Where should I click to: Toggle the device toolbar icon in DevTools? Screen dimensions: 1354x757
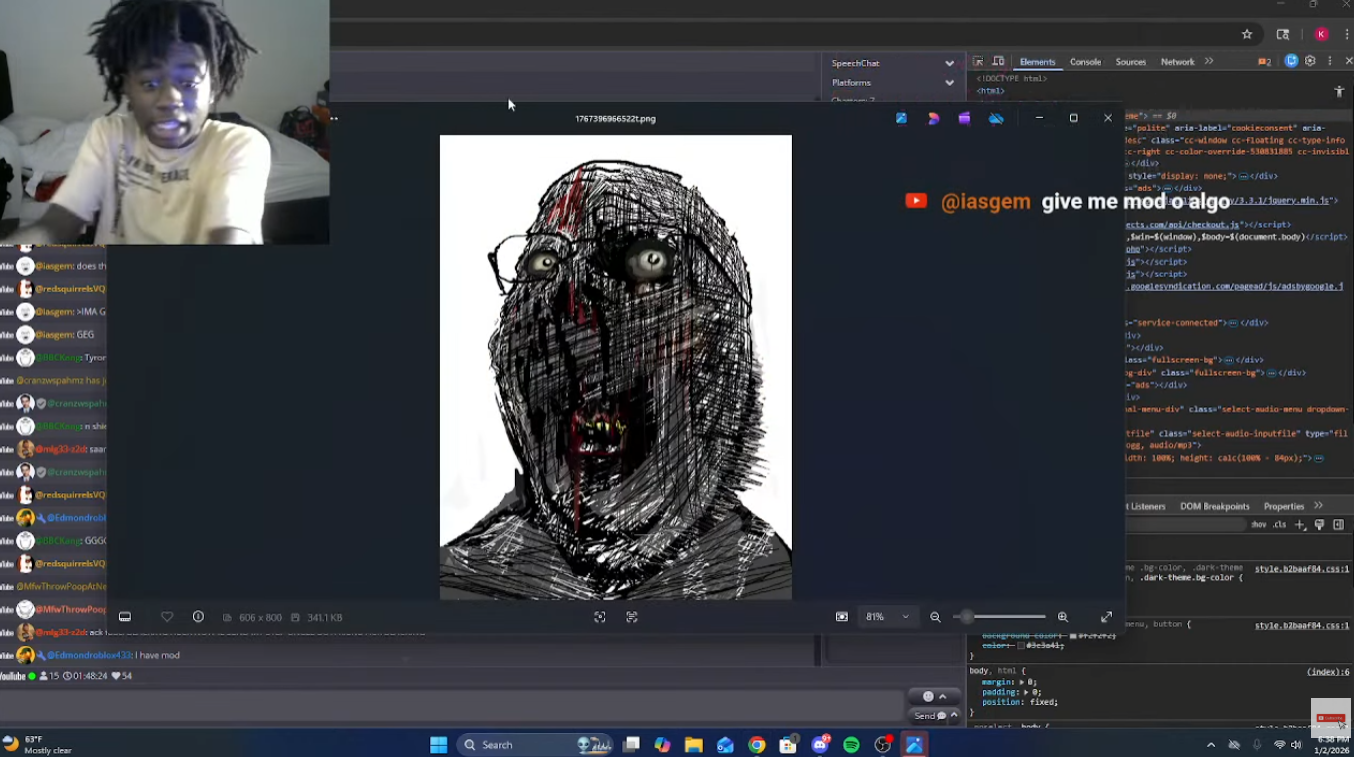click(x=998, y=62)
